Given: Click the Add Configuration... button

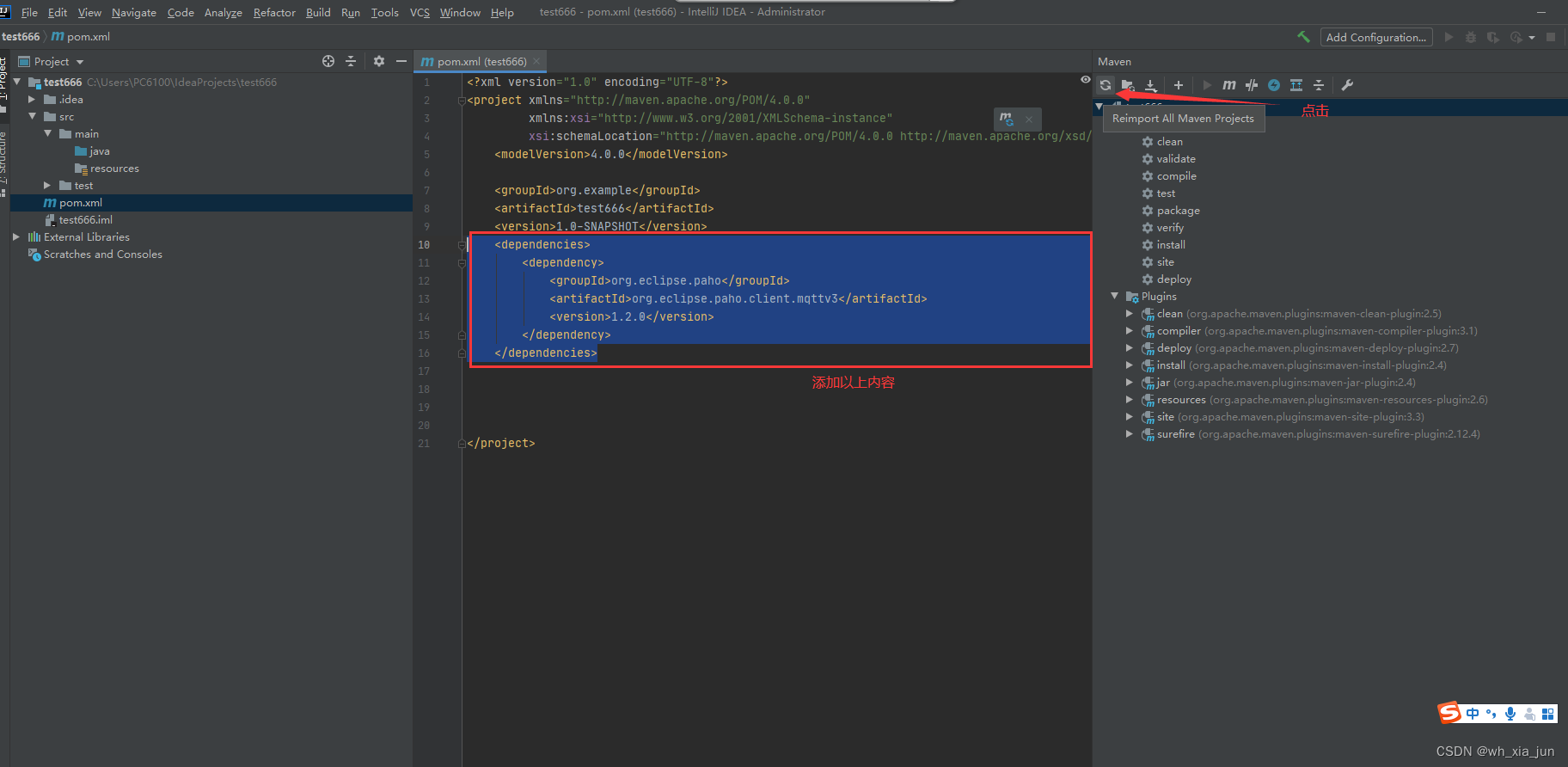Looking at the screenshot, I should pos(1376,37).
